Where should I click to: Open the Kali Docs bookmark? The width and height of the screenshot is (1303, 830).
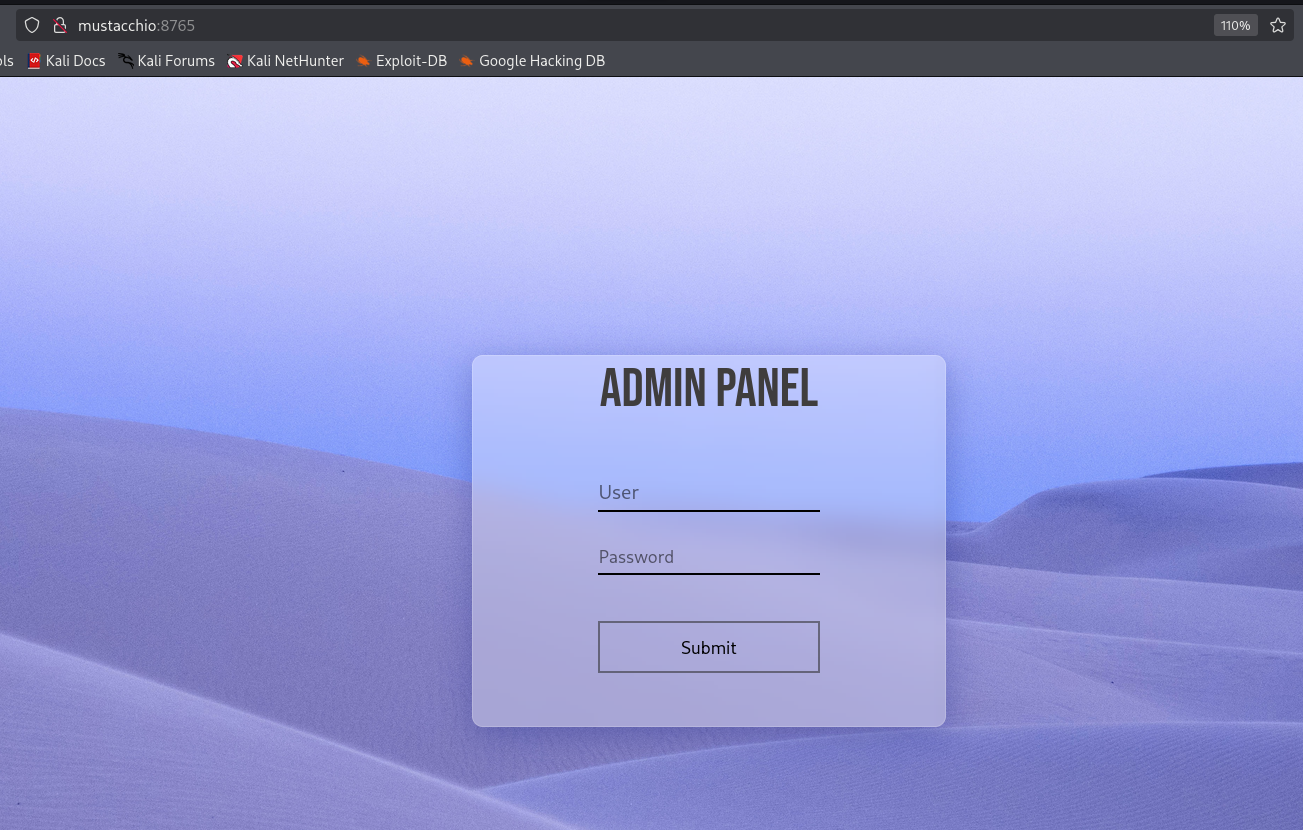[x=75, y=61]
